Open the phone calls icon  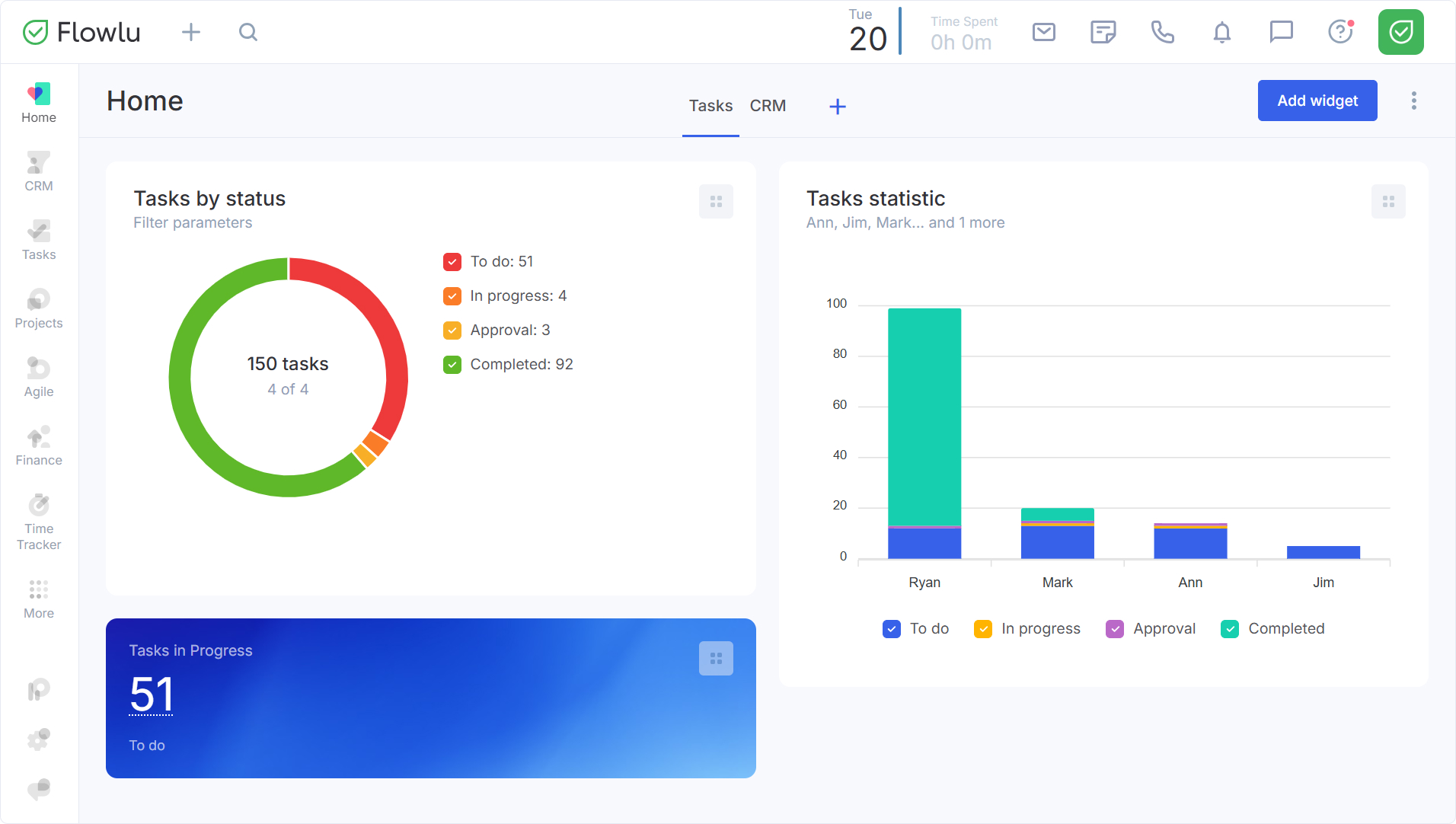tap(1162, 32)
